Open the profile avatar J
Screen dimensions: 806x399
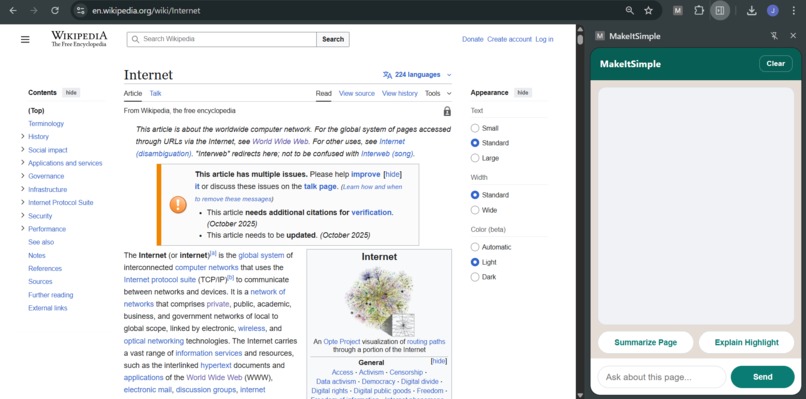tap(772, 10)
